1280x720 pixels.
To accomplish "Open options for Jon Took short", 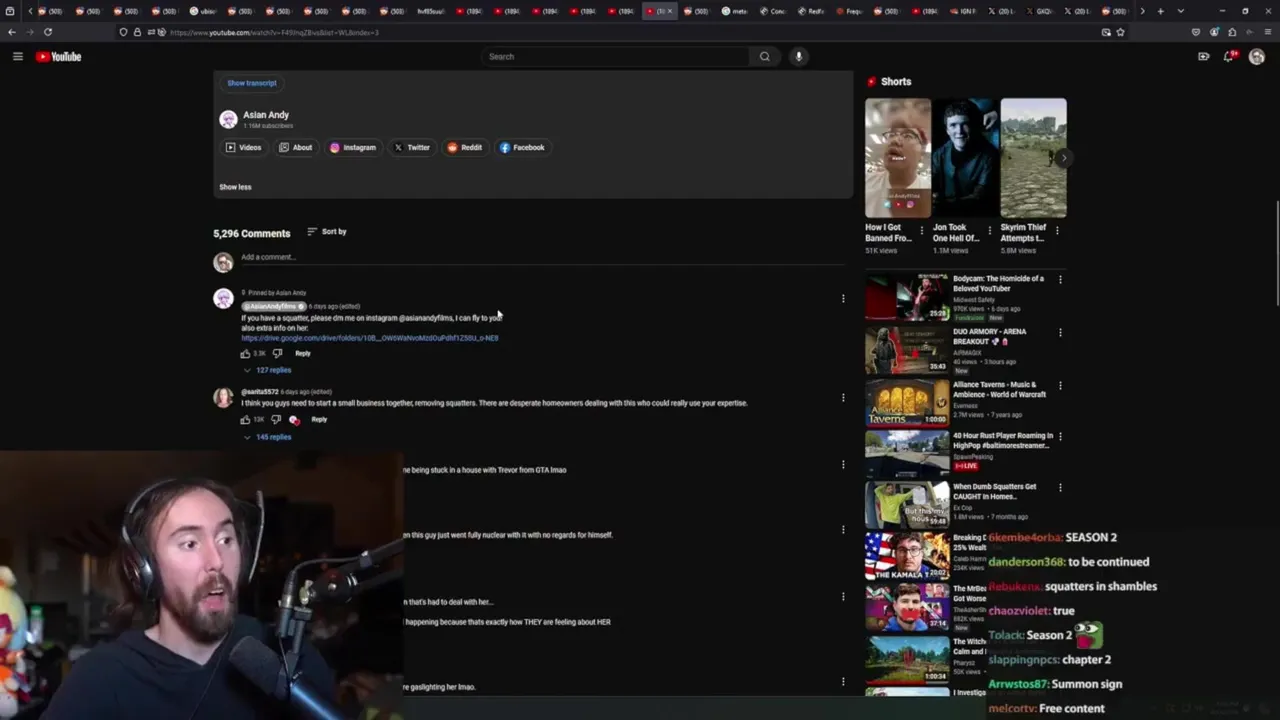I will [x=990, y=230].
